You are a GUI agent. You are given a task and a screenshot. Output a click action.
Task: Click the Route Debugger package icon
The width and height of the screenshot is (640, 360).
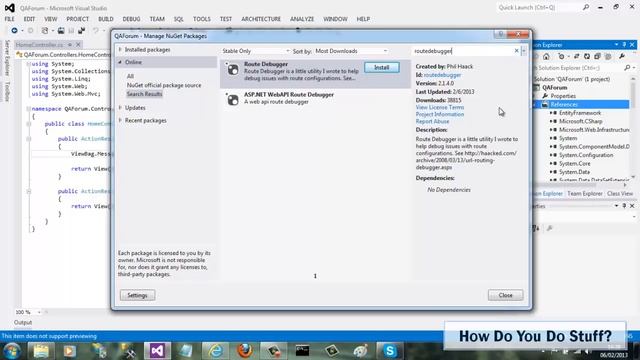coord(233,69)
